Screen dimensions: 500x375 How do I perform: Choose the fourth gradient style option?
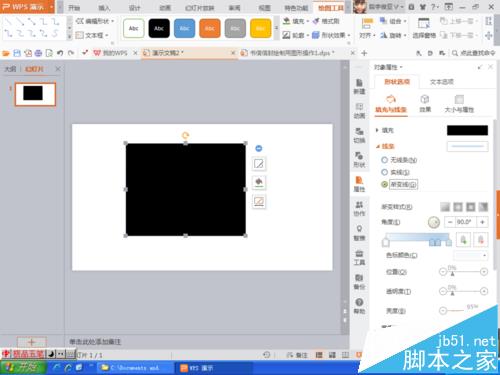pyautogui.click(x=483, y=207)
